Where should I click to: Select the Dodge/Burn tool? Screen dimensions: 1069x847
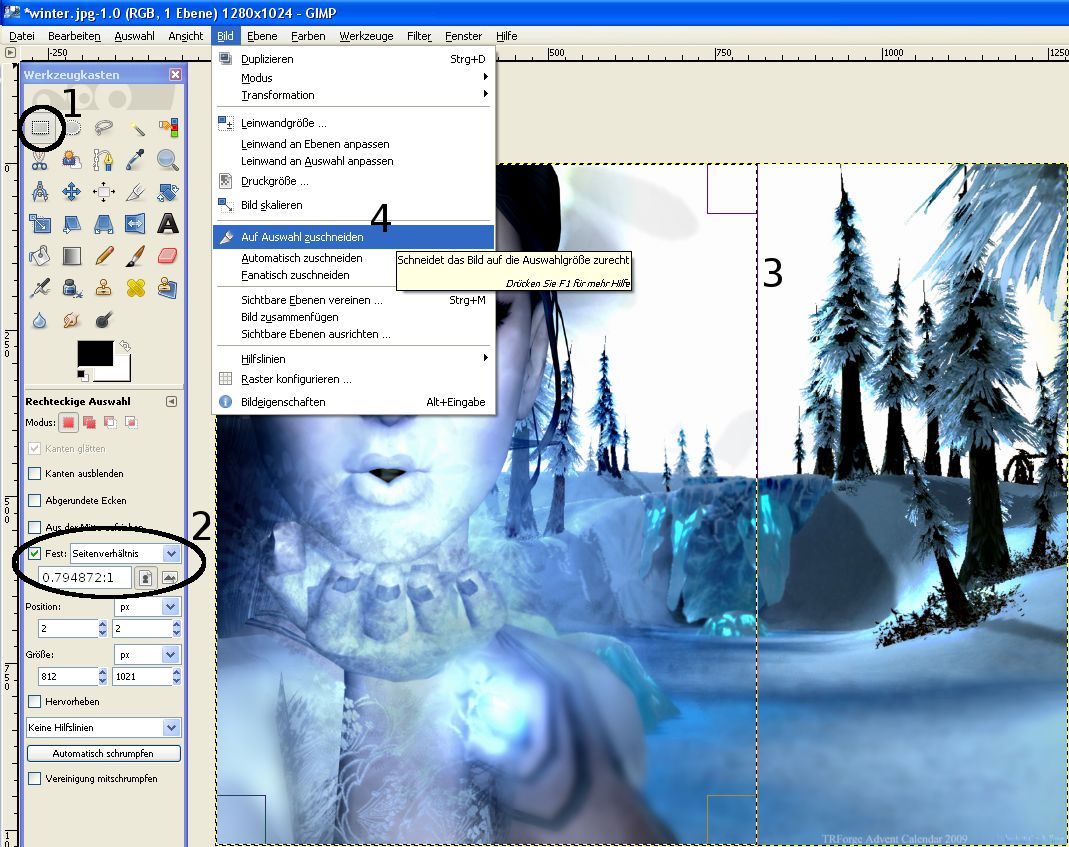coord(104,320)
